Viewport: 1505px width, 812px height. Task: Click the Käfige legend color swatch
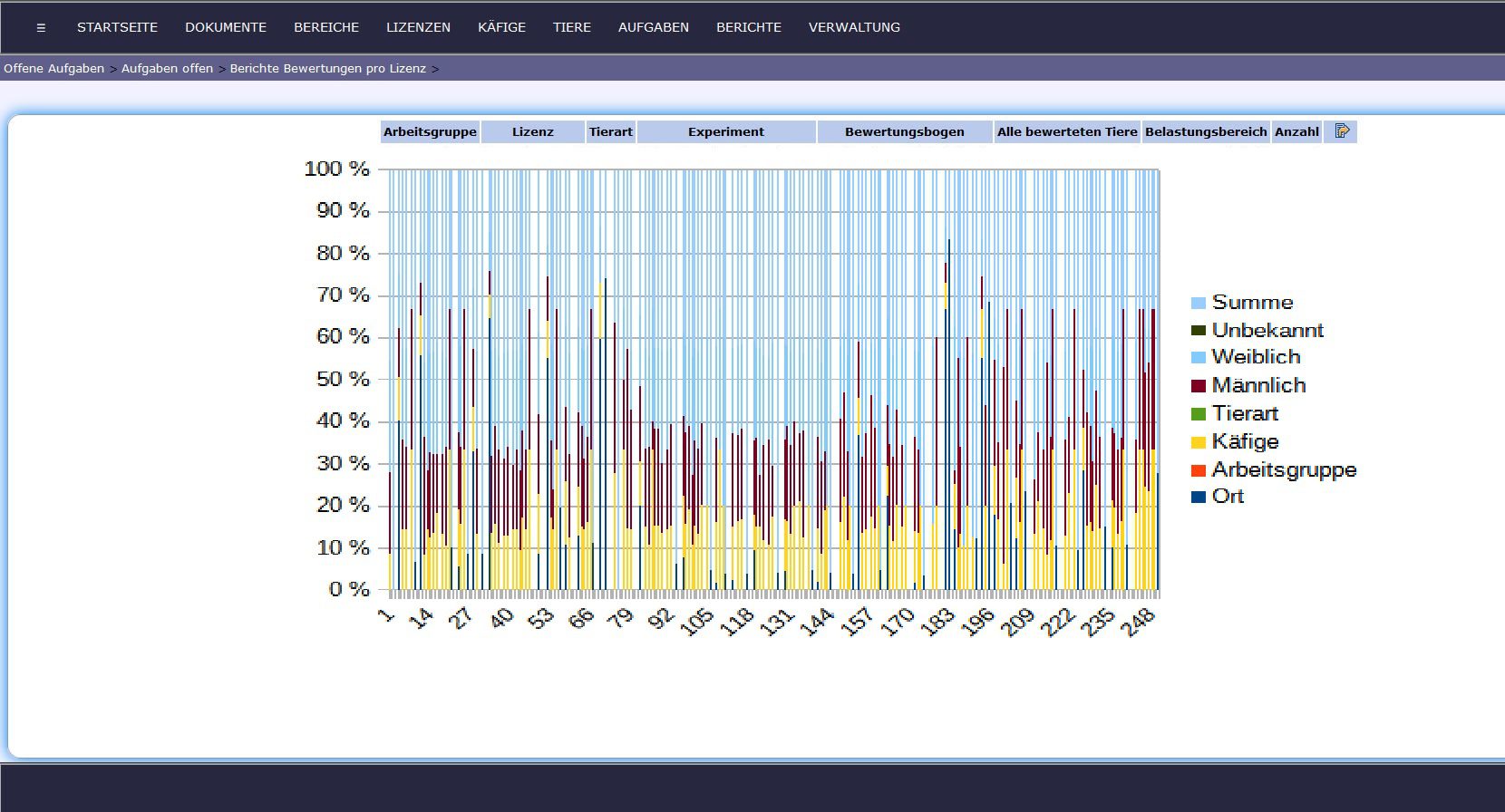(x=1199, y=442)
